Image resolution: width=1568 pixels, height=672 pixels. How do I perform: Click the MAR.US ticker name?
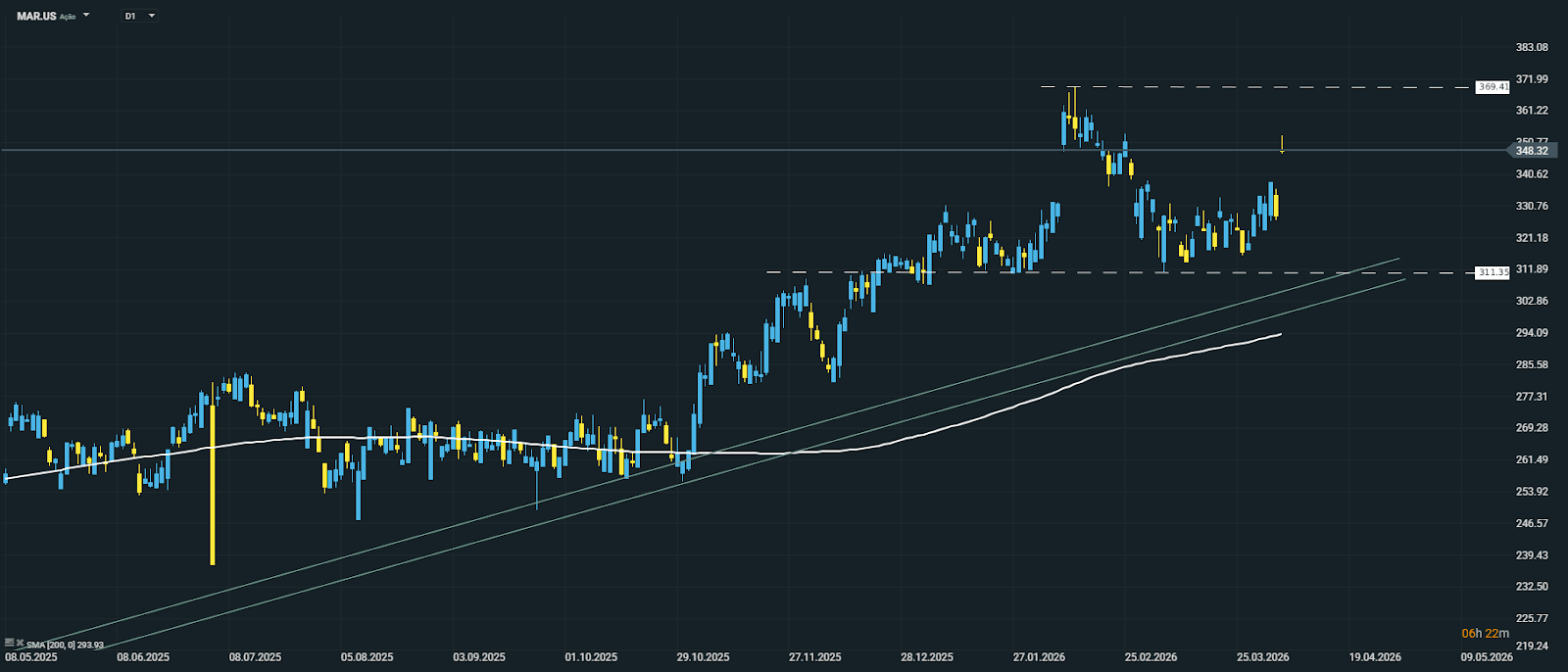(36, 17)
